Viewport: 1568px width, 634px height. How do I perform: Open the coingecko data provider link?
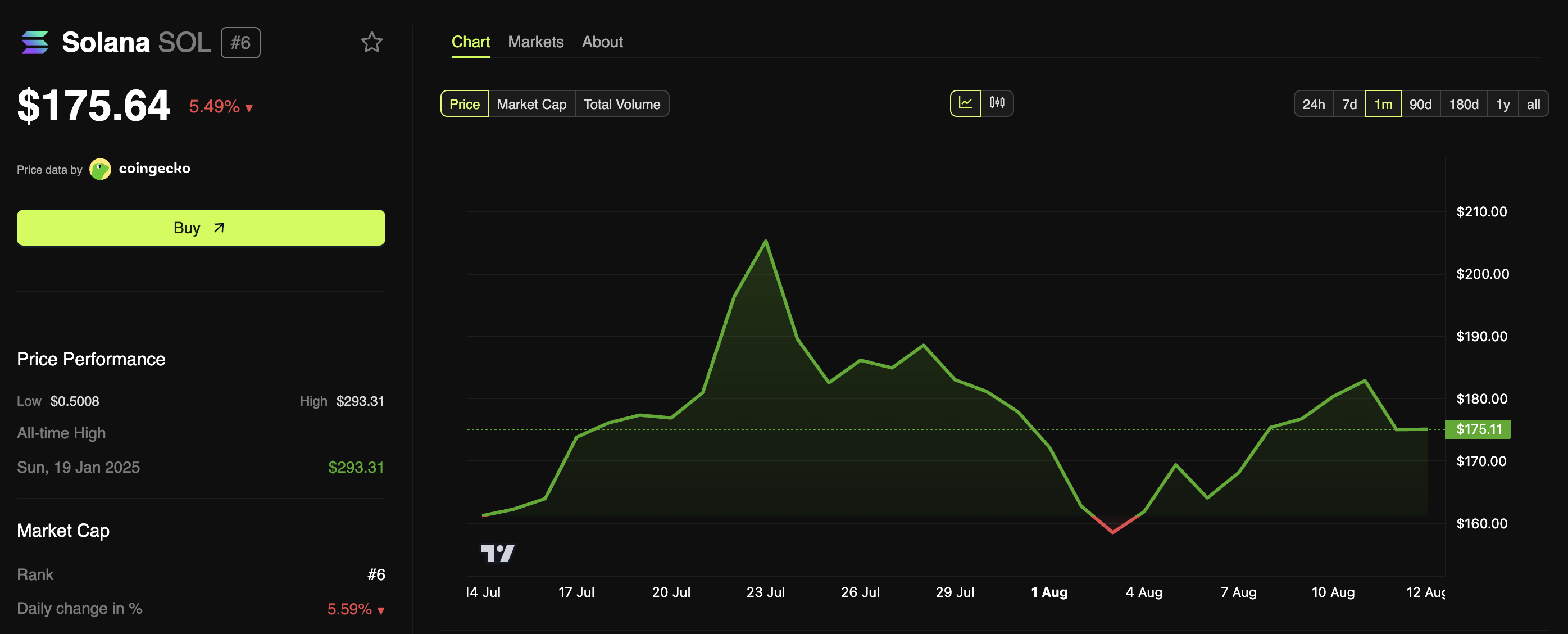[x=154, y=169]
